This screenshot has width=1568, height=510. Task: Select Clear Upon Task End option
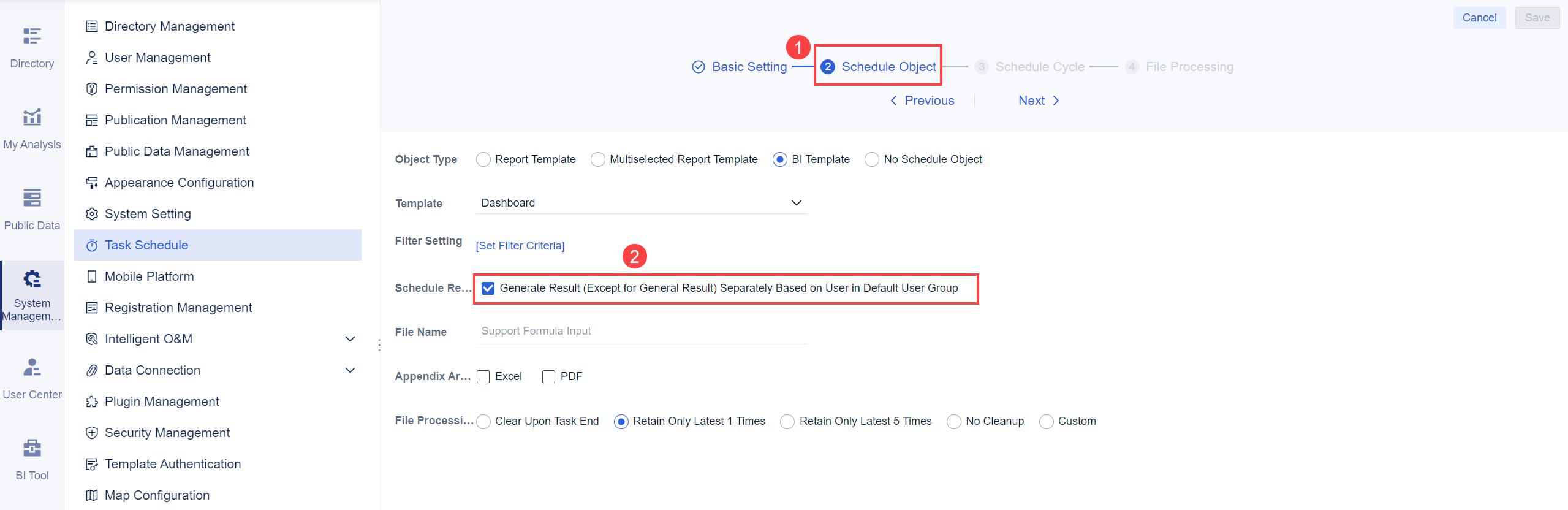(x=483, y=421)
